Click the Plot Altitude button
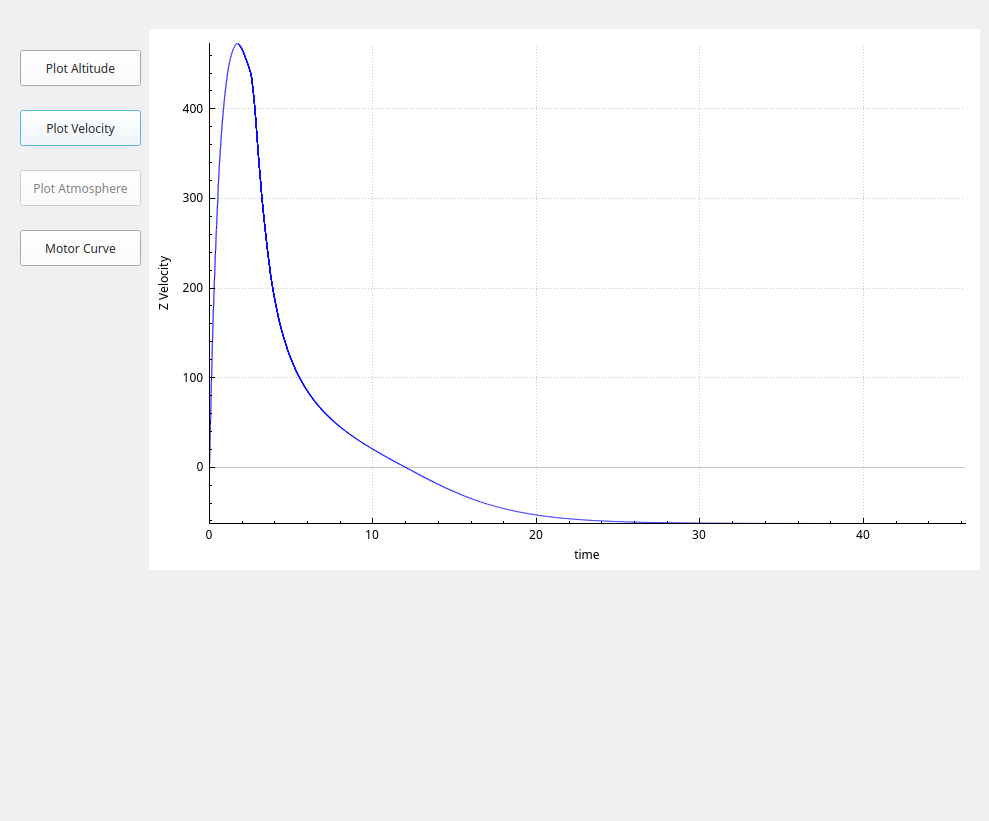 (x=80, y=68)
